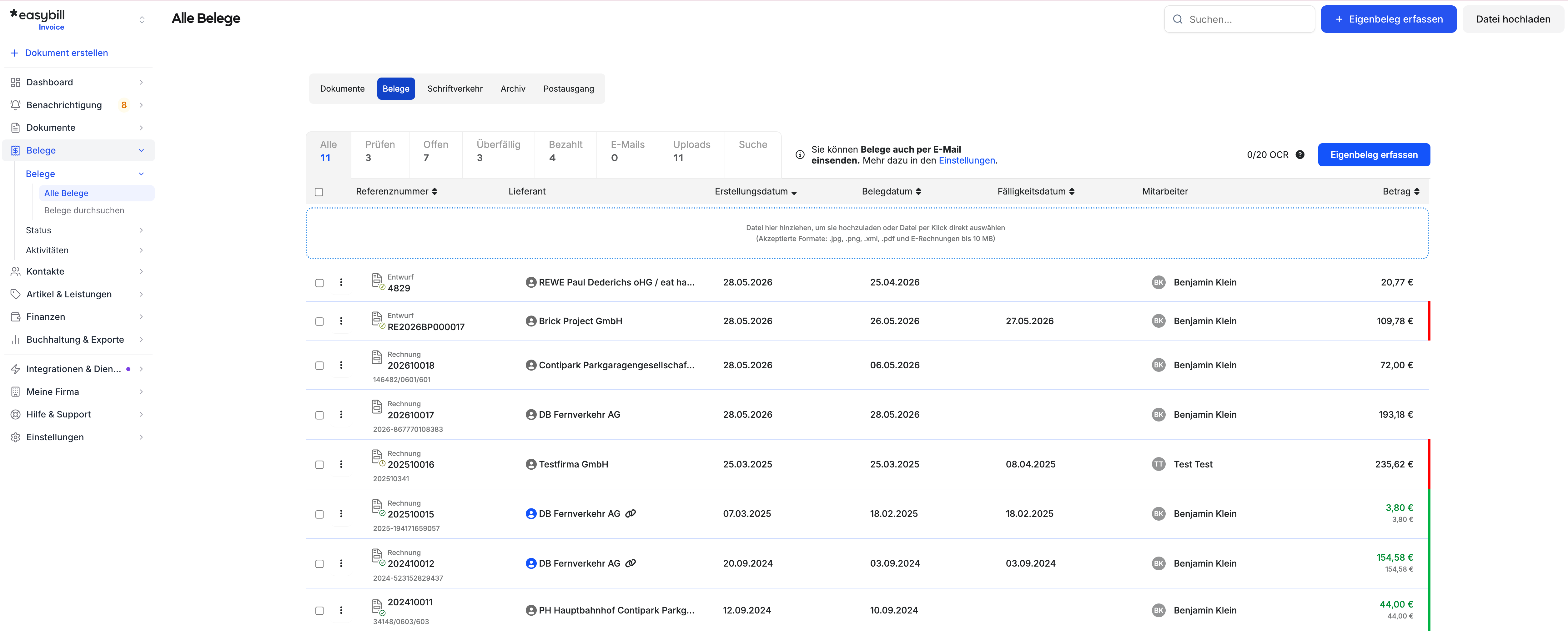This screenshot has height=631, width=1568.
Task: Open three-dot menu for receipt 4829
Action: tap(341, 283)
